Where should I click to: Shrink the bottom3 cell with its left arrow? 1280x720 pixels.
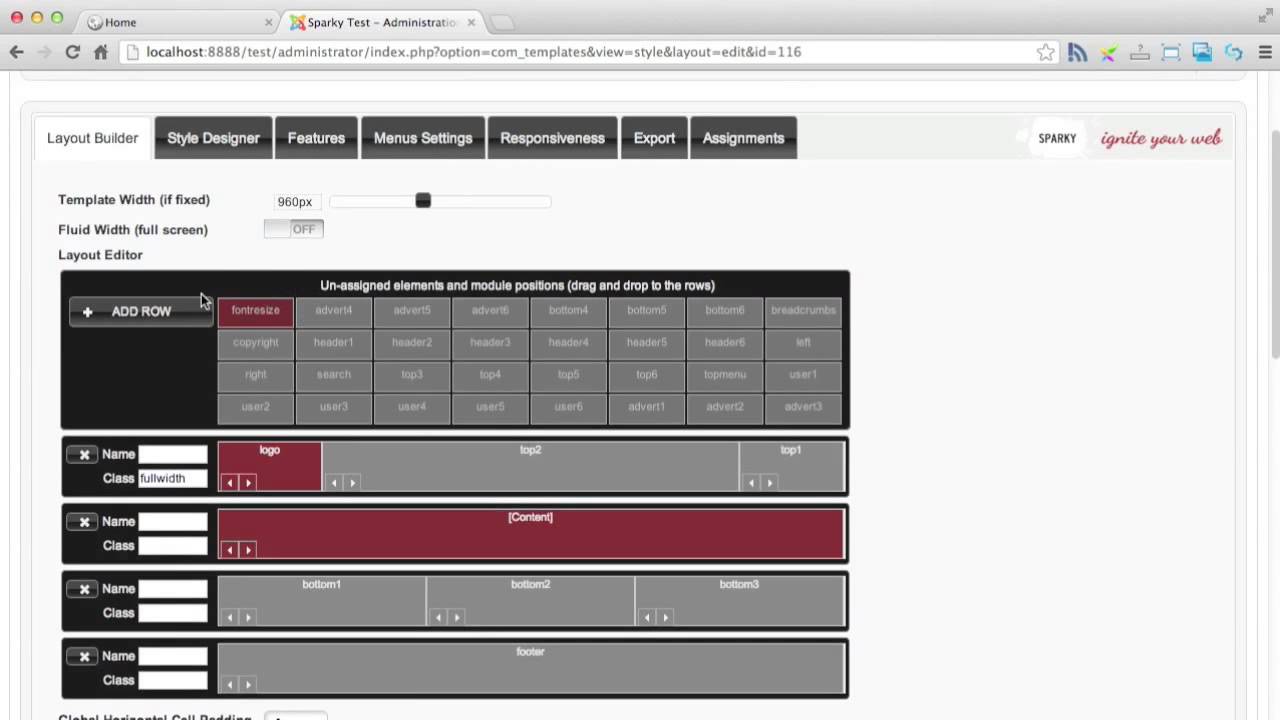pos(647,617)
